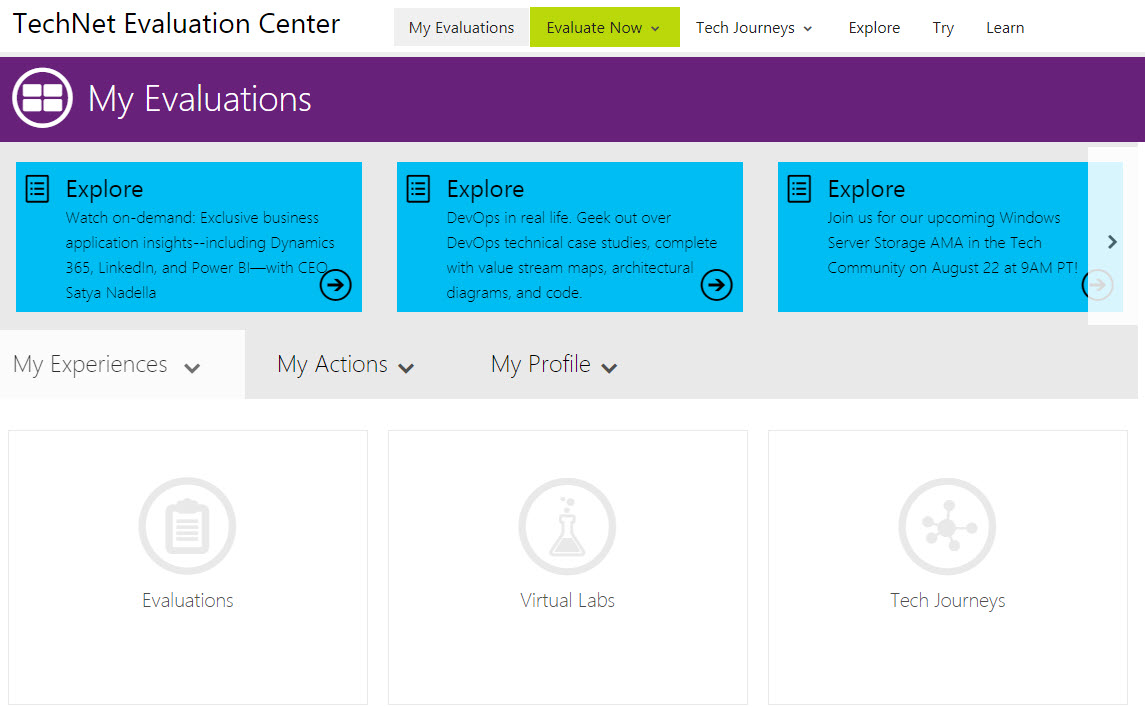Click the TechNet Evaluation Center title
Viewport: 1145px width, 707px height.
click(177, 24)
